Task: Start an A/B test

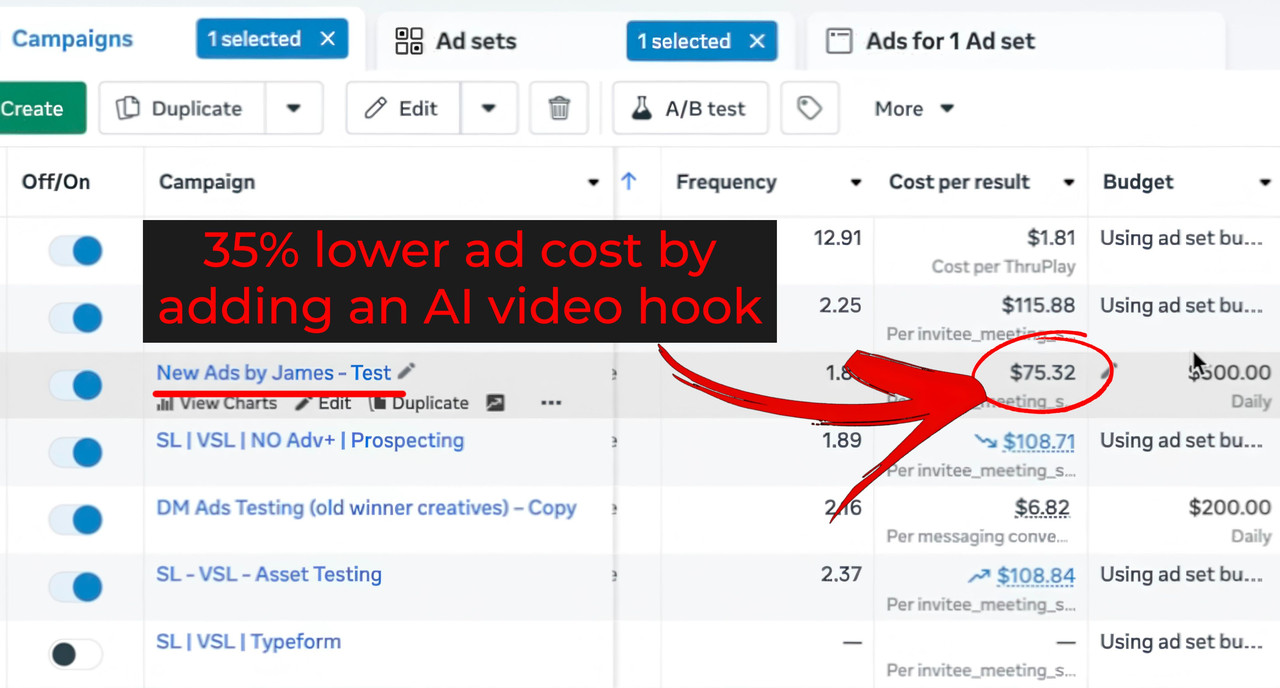Action: pyautogui.click(x=690, y=108)
